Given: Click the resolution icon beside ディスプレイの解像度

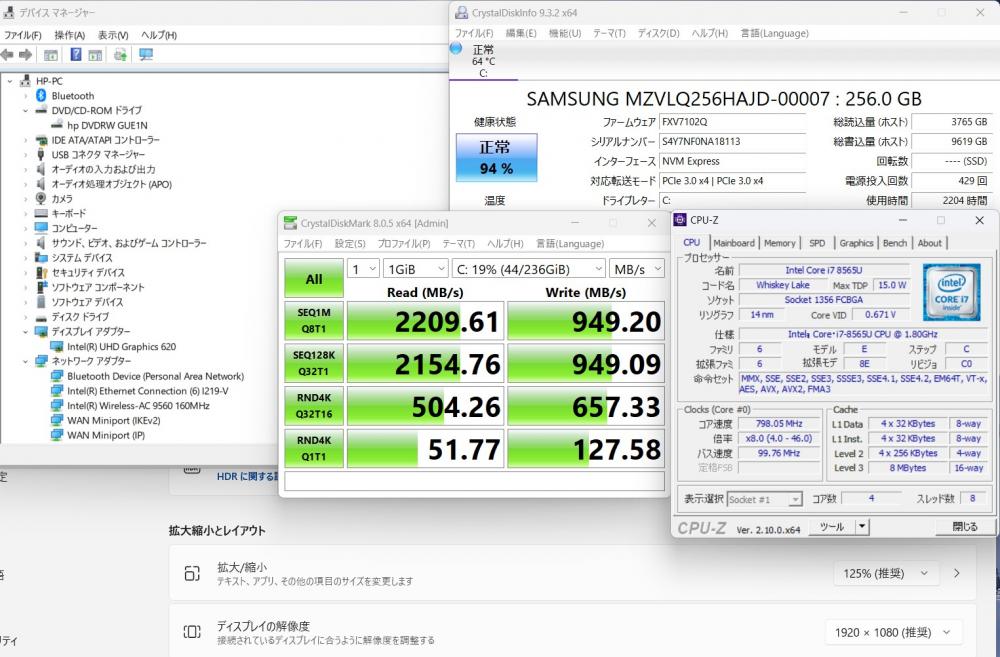Looking at the screenshot, I should coord(192,632).
